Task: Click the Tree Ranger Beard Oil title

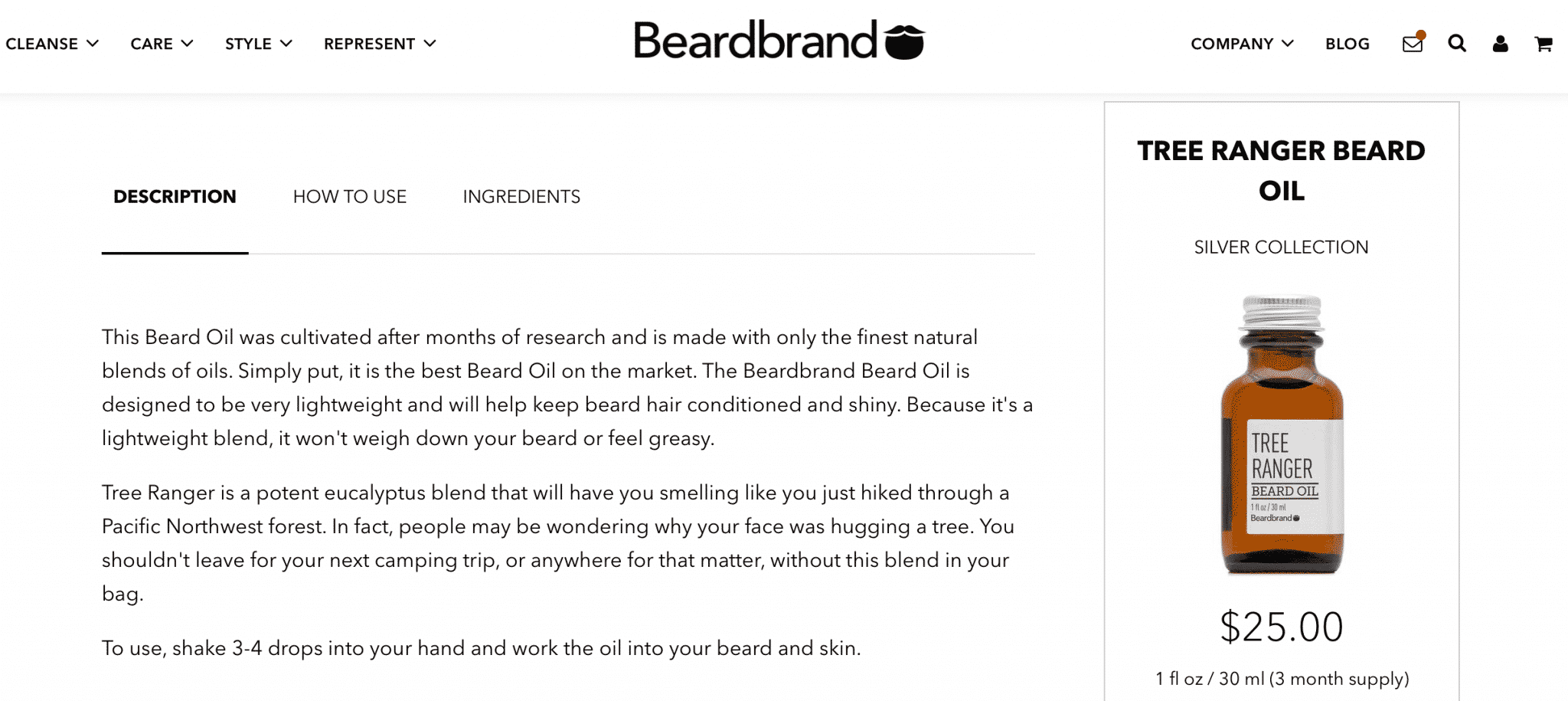Action: pos(1282,170)
